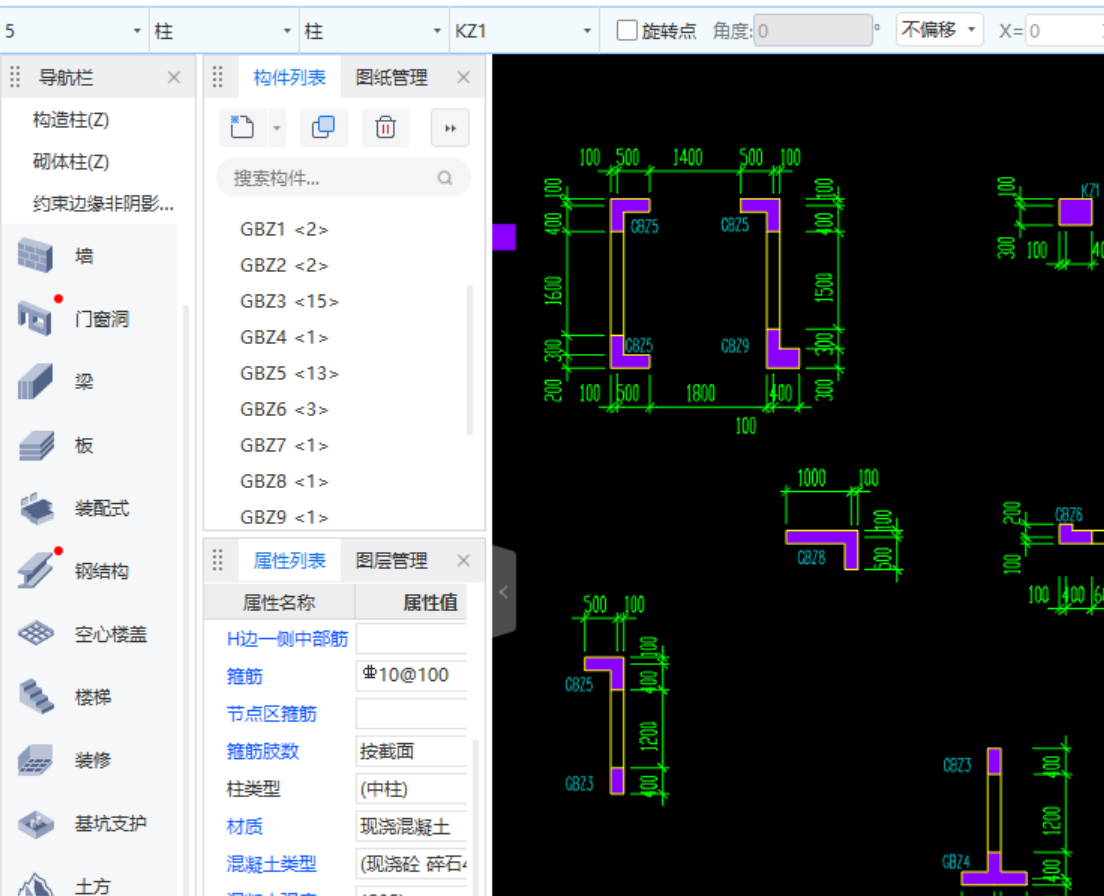
Task: Open the 不偏移 offset dropdown
Action: [939, 30]
